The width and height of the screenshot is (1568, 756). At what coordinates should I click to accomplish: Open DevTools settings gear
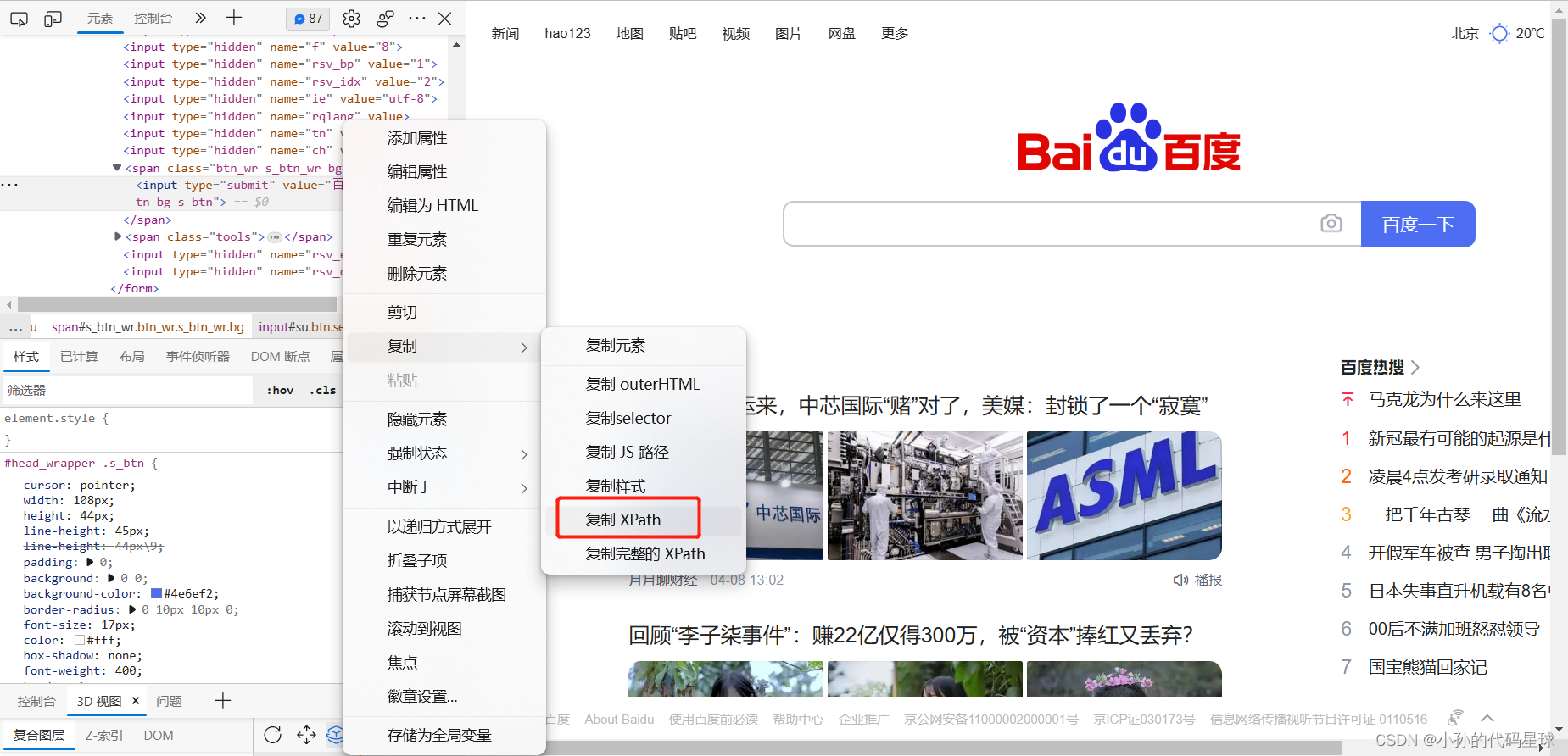point(351,19)
